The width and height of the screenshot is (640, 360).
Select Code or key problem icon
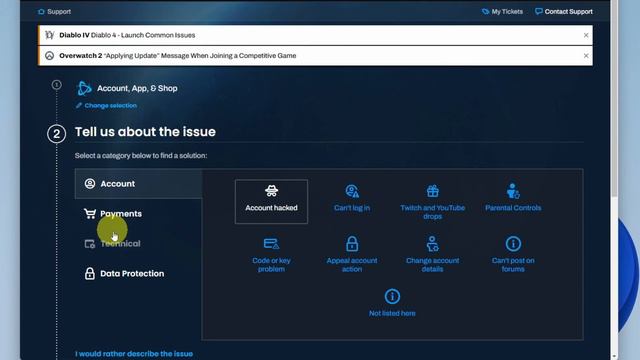pyautogui.click(x=271, y=244)
